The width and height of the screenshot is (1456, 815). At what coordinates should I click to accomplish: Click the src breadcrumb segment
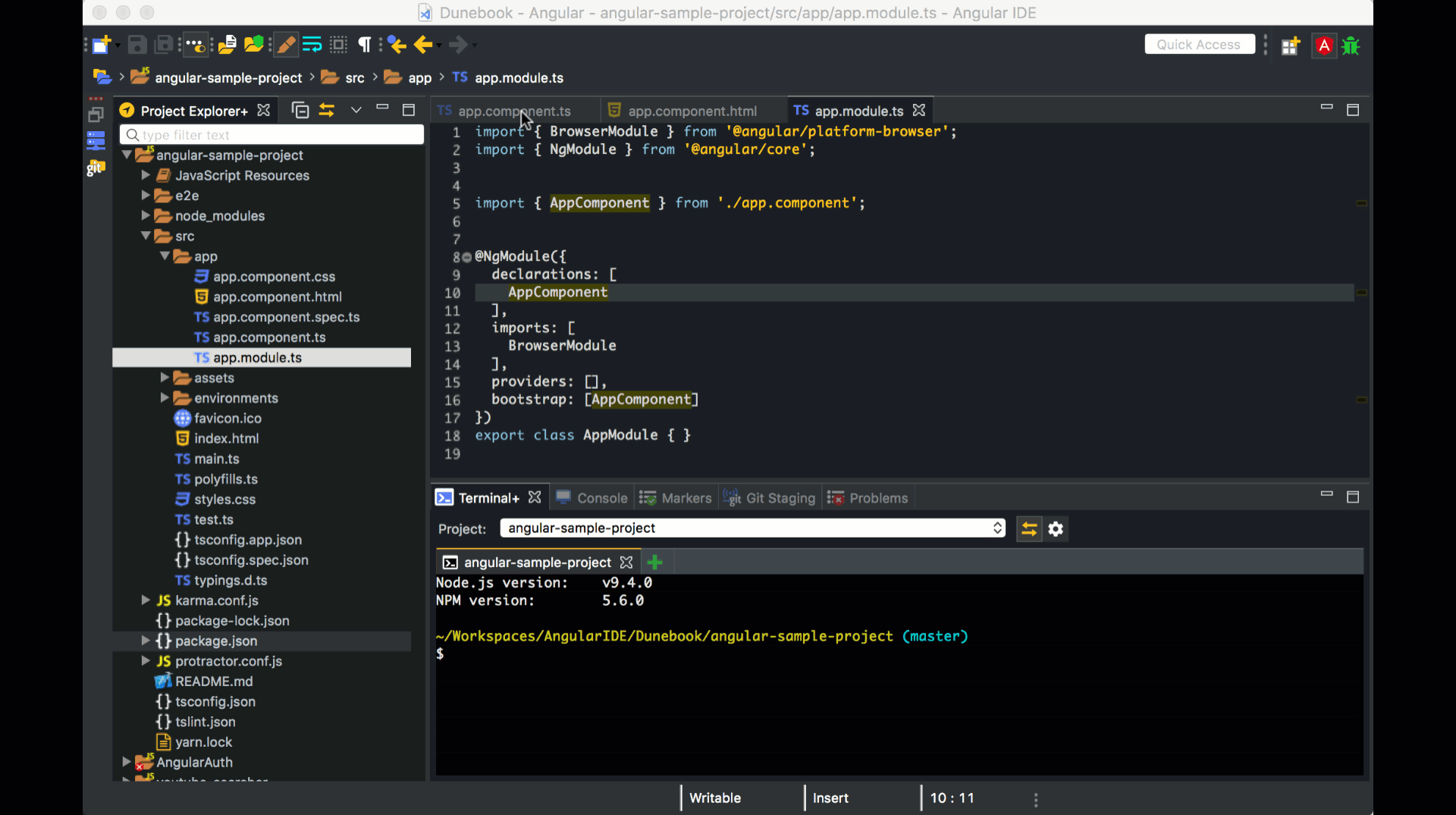[x=355, y=78]
